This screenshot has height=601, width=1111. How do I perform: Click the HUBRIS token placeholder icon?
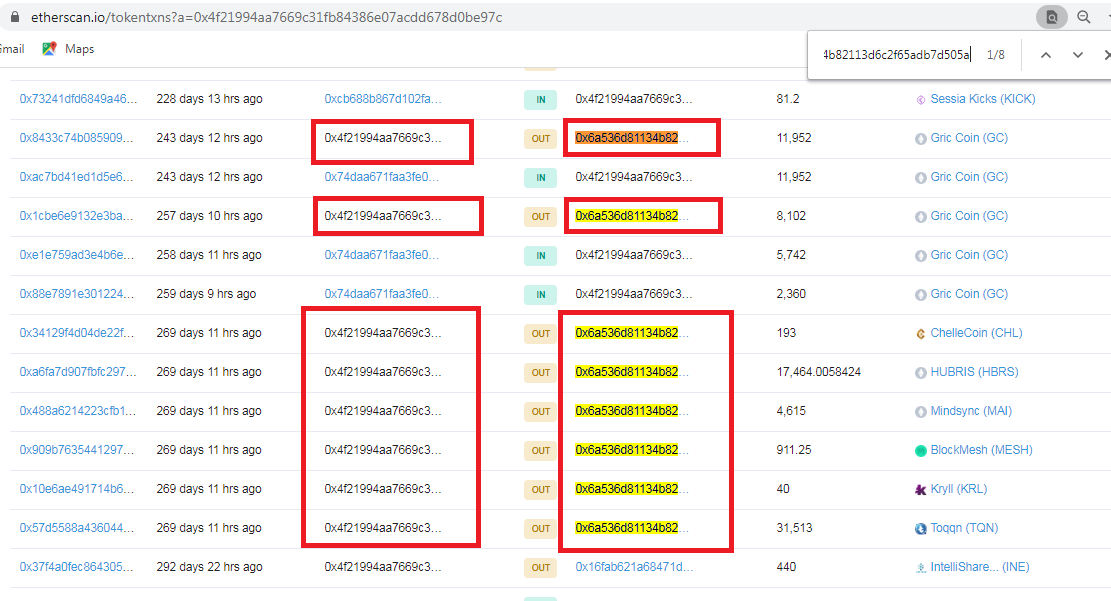pos(920,373)
